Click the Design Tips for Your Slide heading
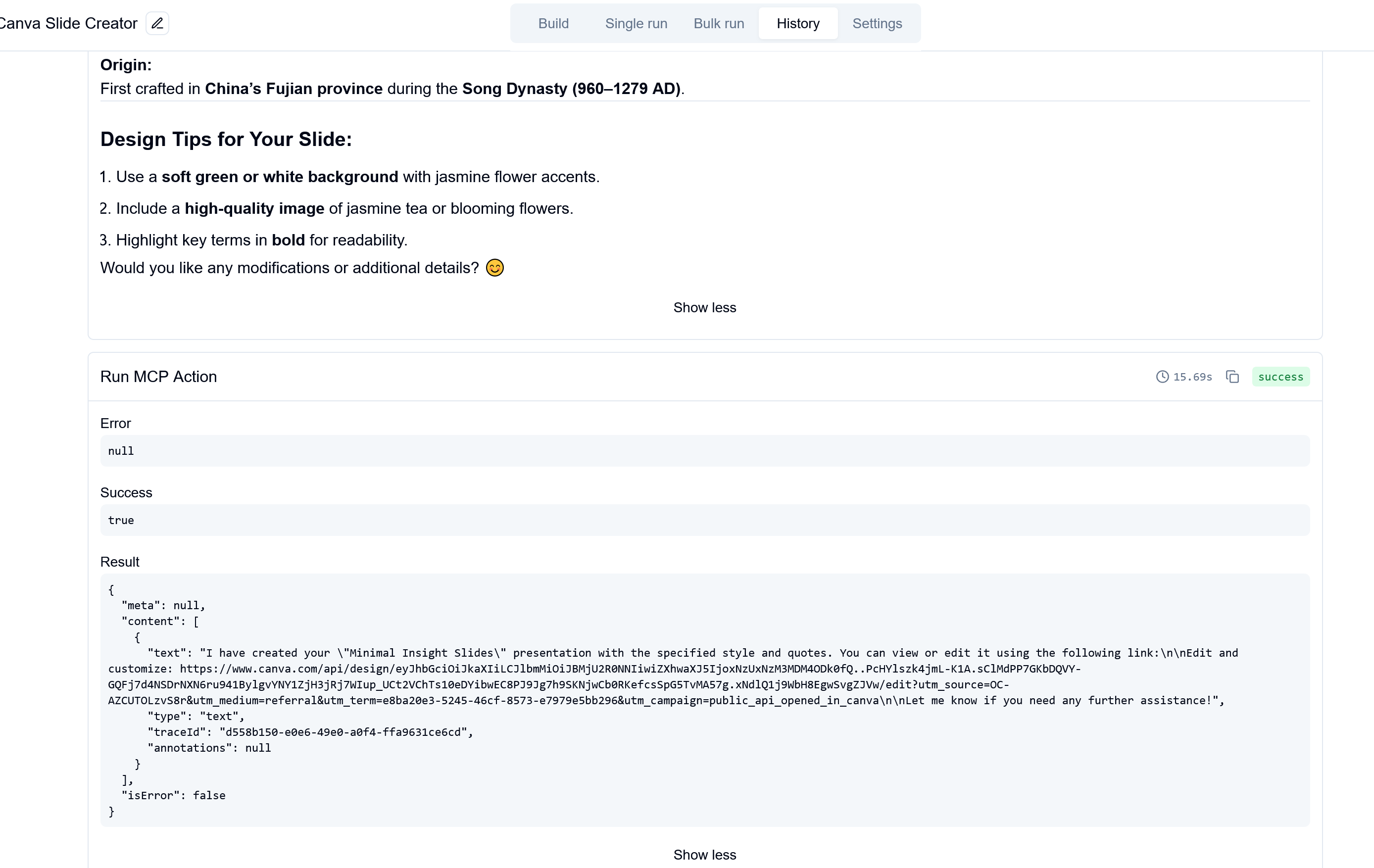Image resolution: width=1374 pixels, height=868 pixels. click(x=226, y=139)
